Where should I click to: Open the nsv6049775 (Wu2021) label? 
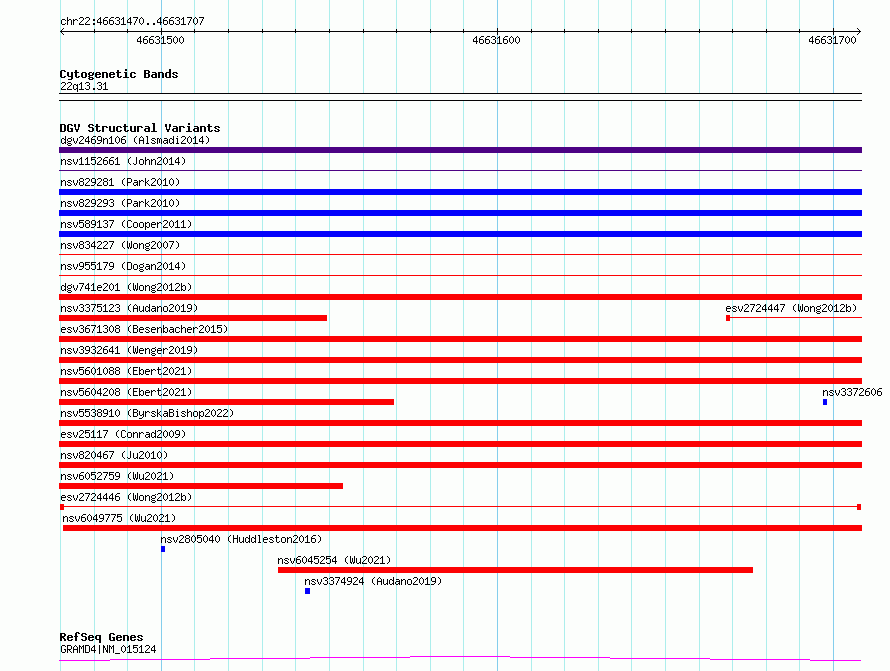coord(119,518)
